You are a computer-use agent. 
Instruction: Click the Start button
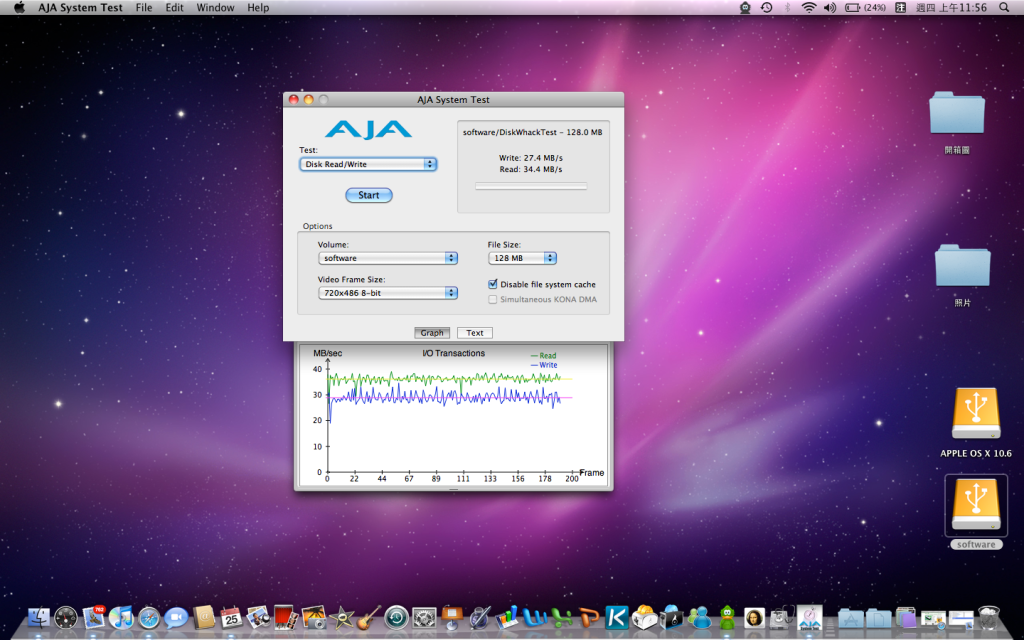click(x=368, y=195)
